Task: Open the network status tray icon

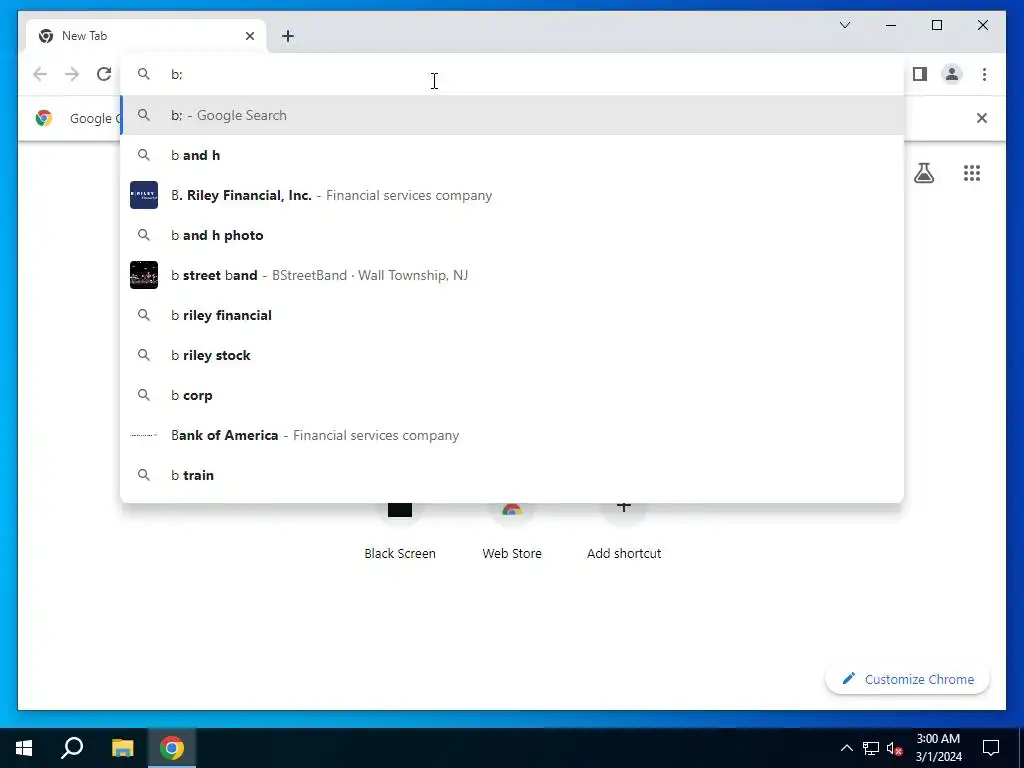Action: [x=871, y=748]
